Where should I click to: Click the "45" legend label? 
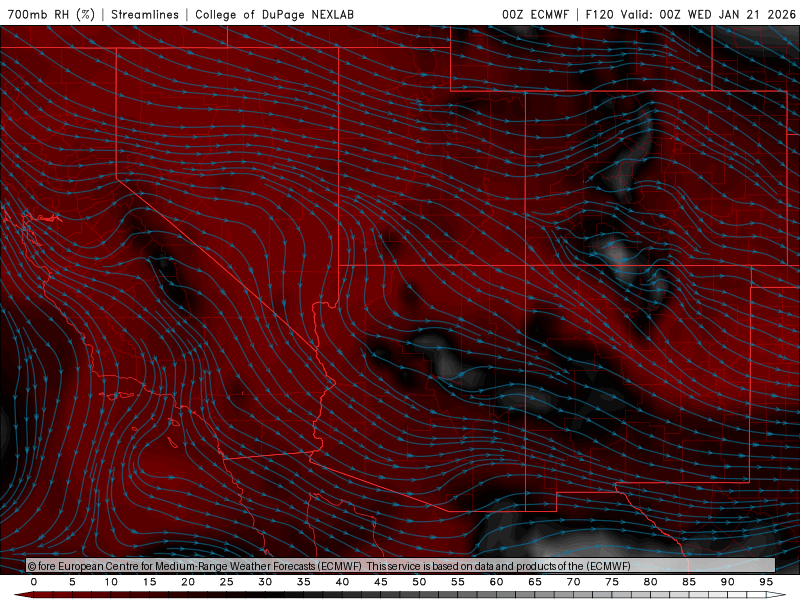click(381, 582)
